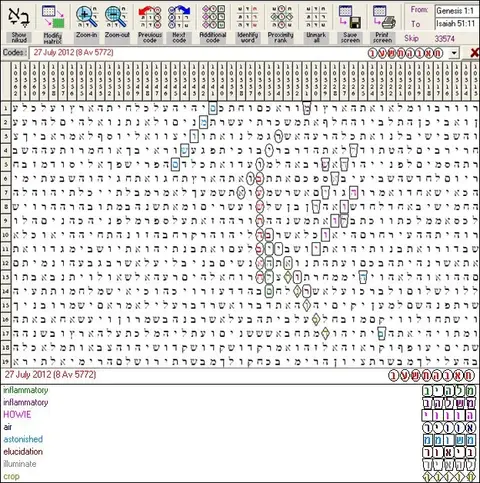Screen dimensions: 480x483
Task: Click the Skip label
Action: [411, 39]
